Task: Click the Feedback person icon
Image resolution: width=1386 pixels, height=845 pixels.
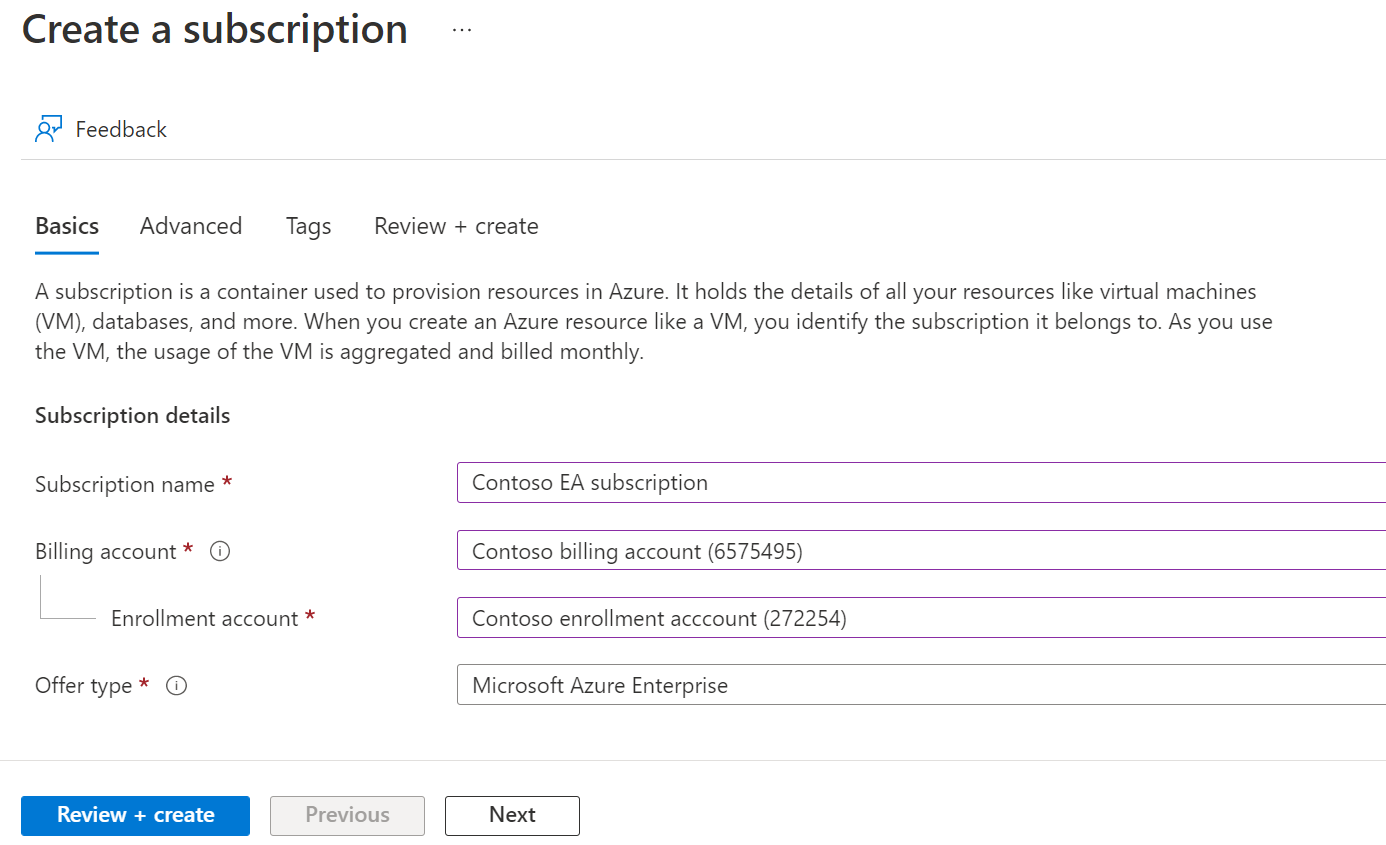Action: (48, 130)
